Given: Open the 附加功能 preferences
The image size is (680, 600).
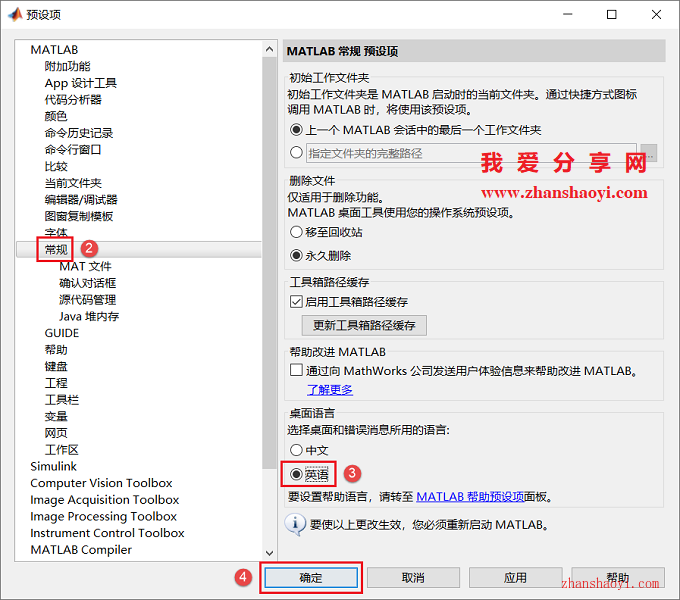Looking at the screenshot, I should pos(67,66).
